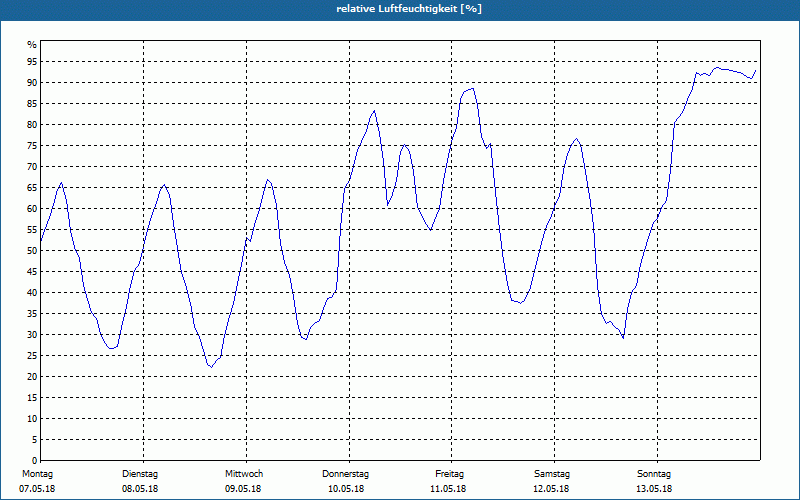This screenshot has height=500, width=800.
Task: Click the 40 value on y-axis
Action: click(32, 293)
